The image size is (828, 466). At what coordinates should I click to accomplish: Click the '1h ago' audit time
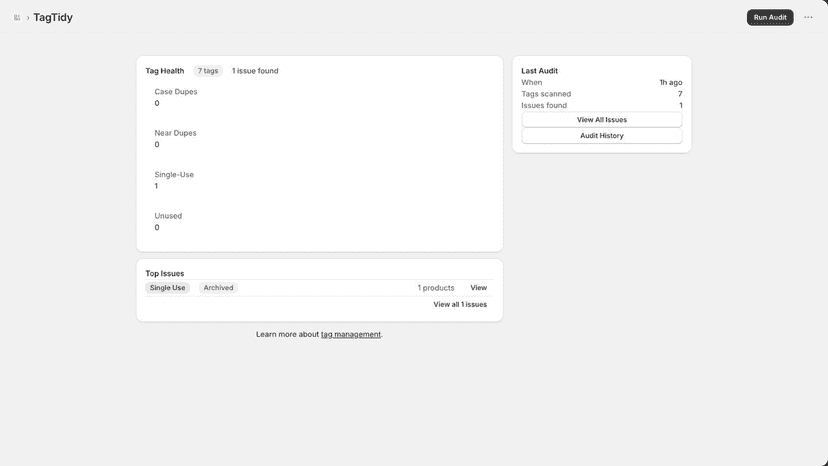pyautogui.click(x=671, y=82)
